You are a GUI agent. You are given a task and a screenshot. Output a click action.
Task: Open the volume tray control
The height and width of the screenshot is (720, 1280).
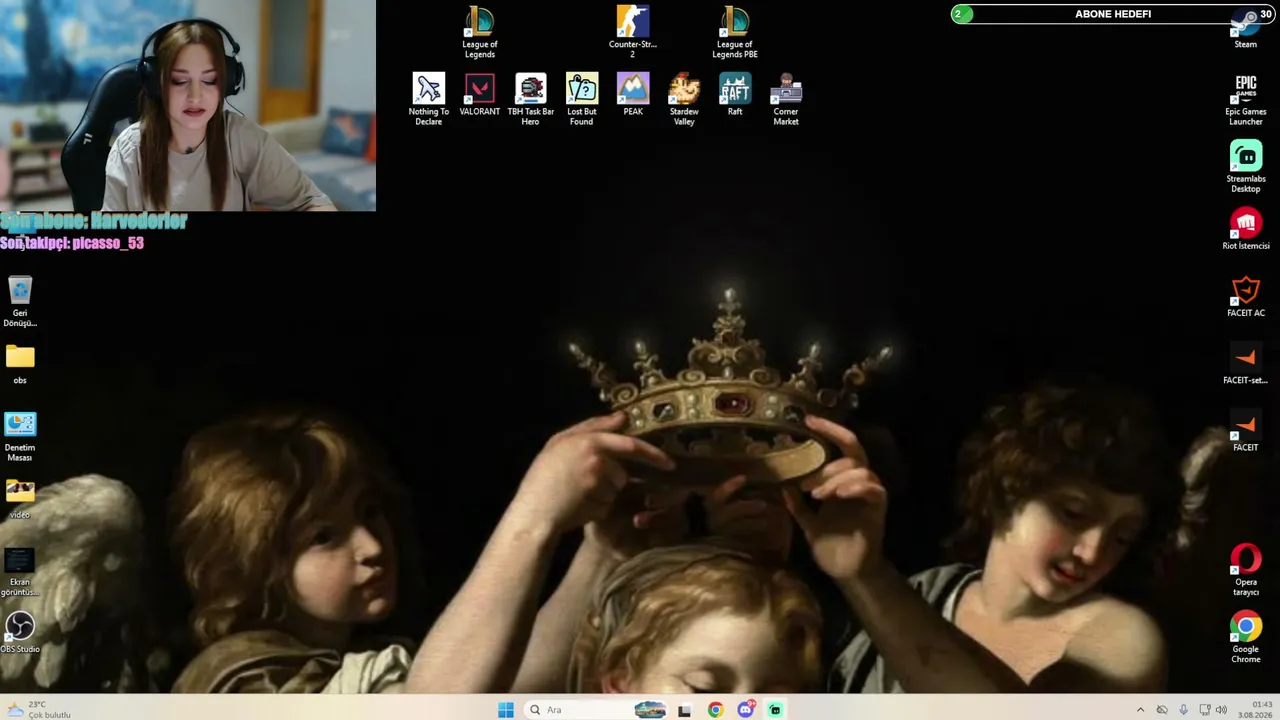(1221, 710)
